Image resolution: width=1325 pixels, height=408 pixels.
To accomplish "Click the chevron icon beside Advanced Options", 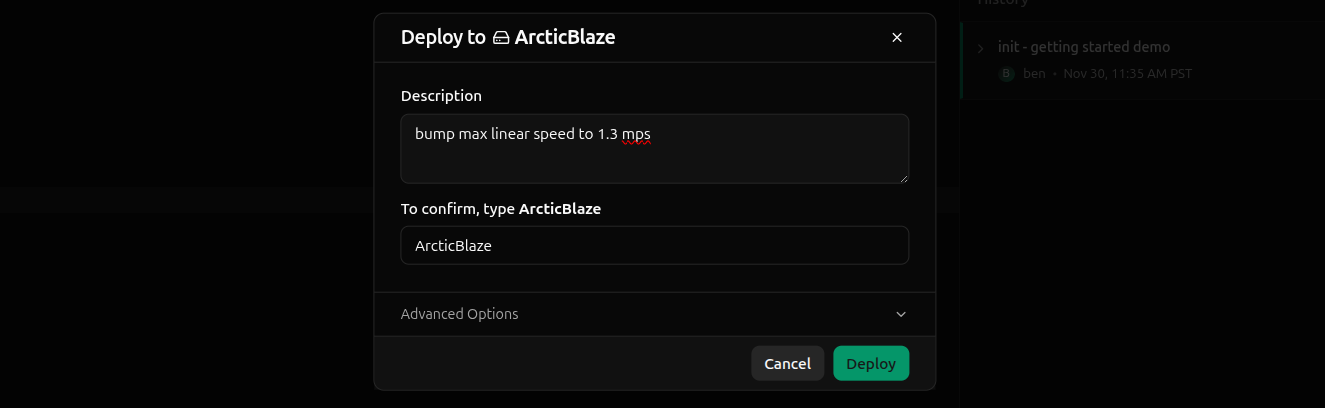I will point(901,314).
